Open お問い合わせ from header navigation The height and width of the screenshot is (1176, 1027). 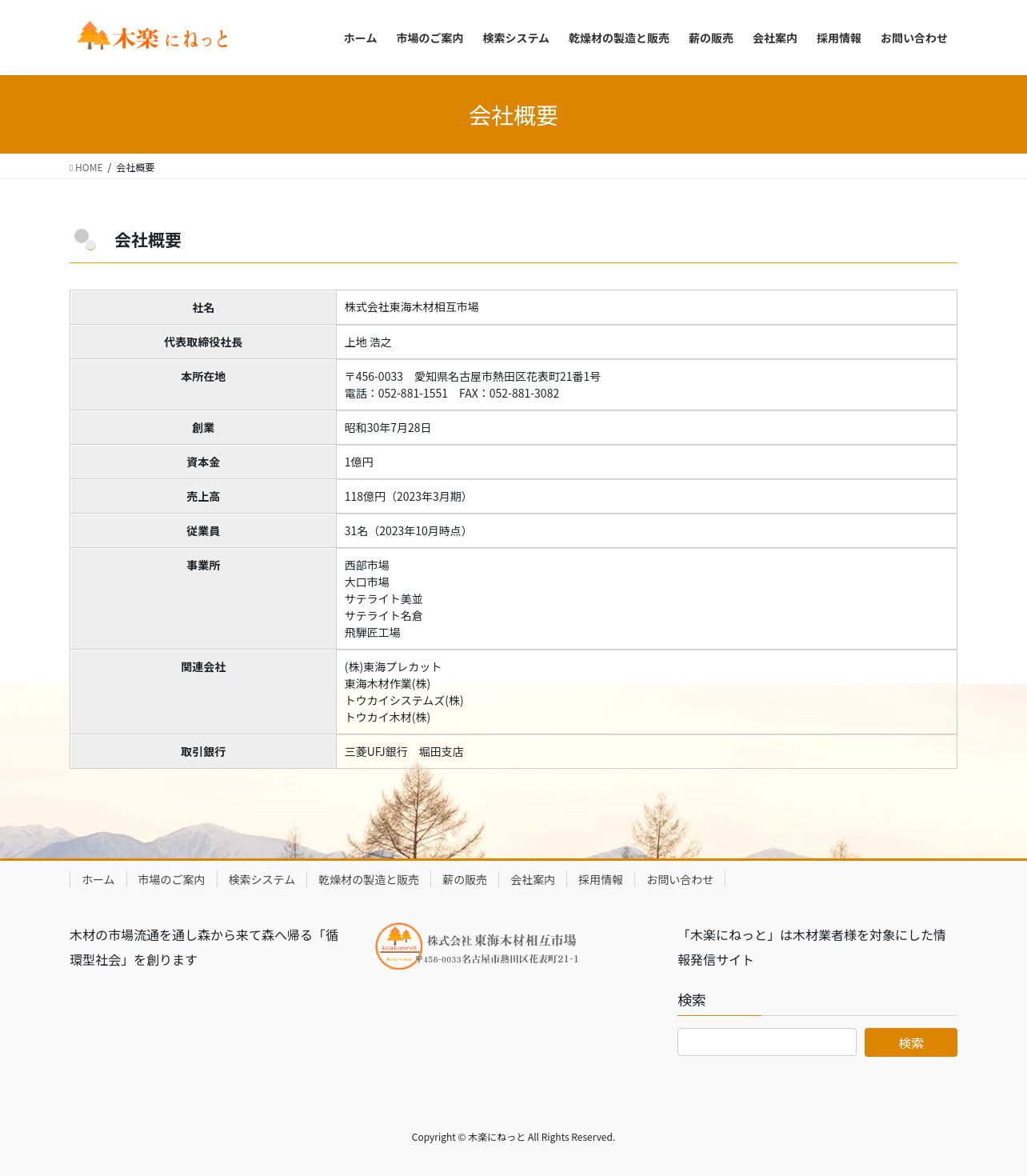[x=914, y=38]
